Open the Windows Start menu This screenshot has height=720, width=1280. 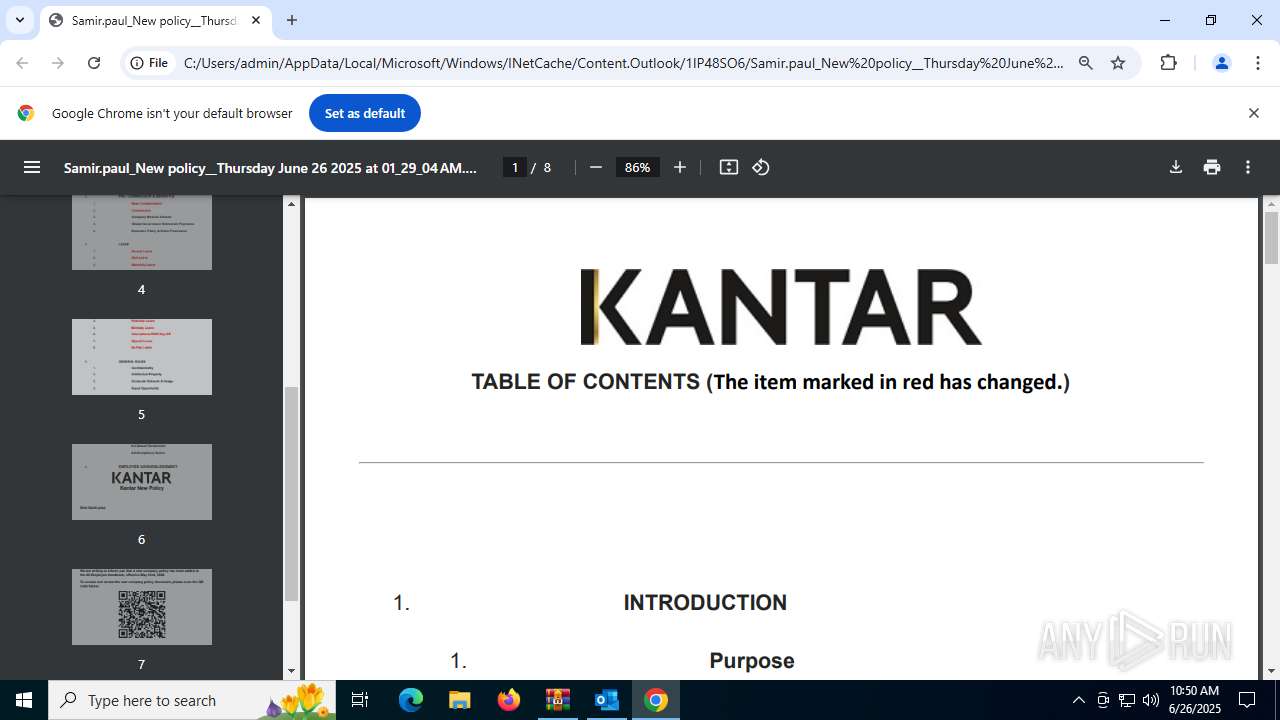[24, 700]
